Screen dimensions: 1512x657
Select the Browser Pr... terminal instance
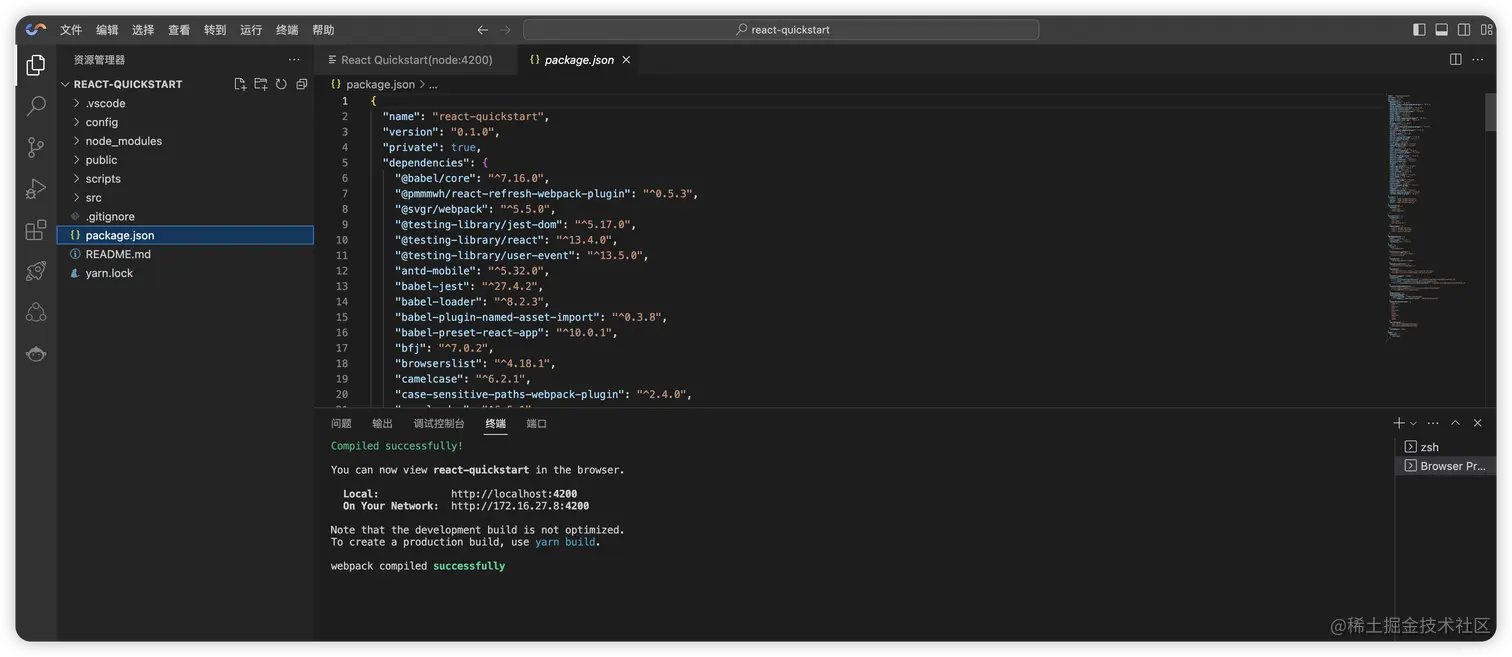1445,466
